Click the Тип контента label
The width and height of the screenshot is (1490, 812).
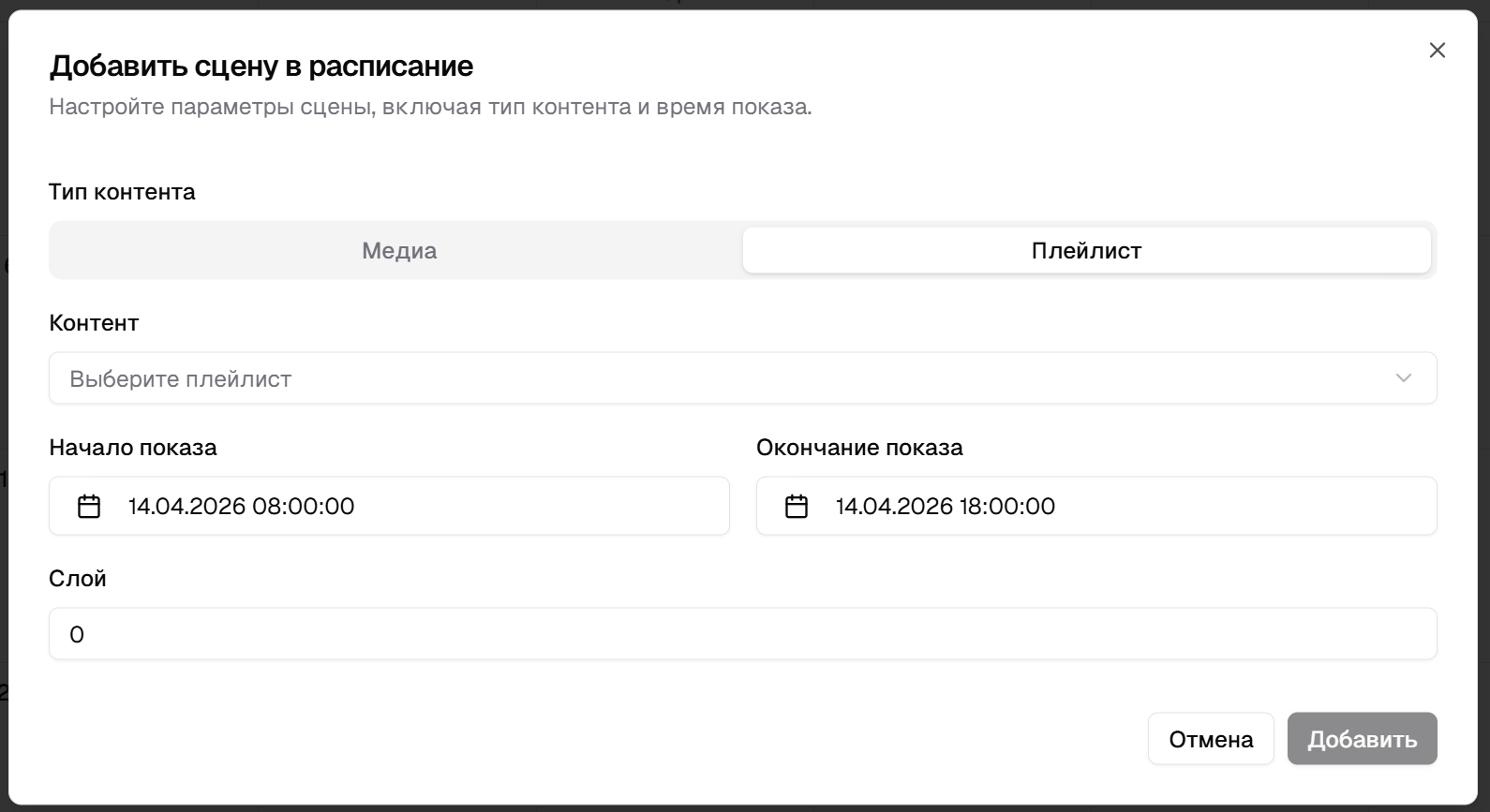point(122,192)
